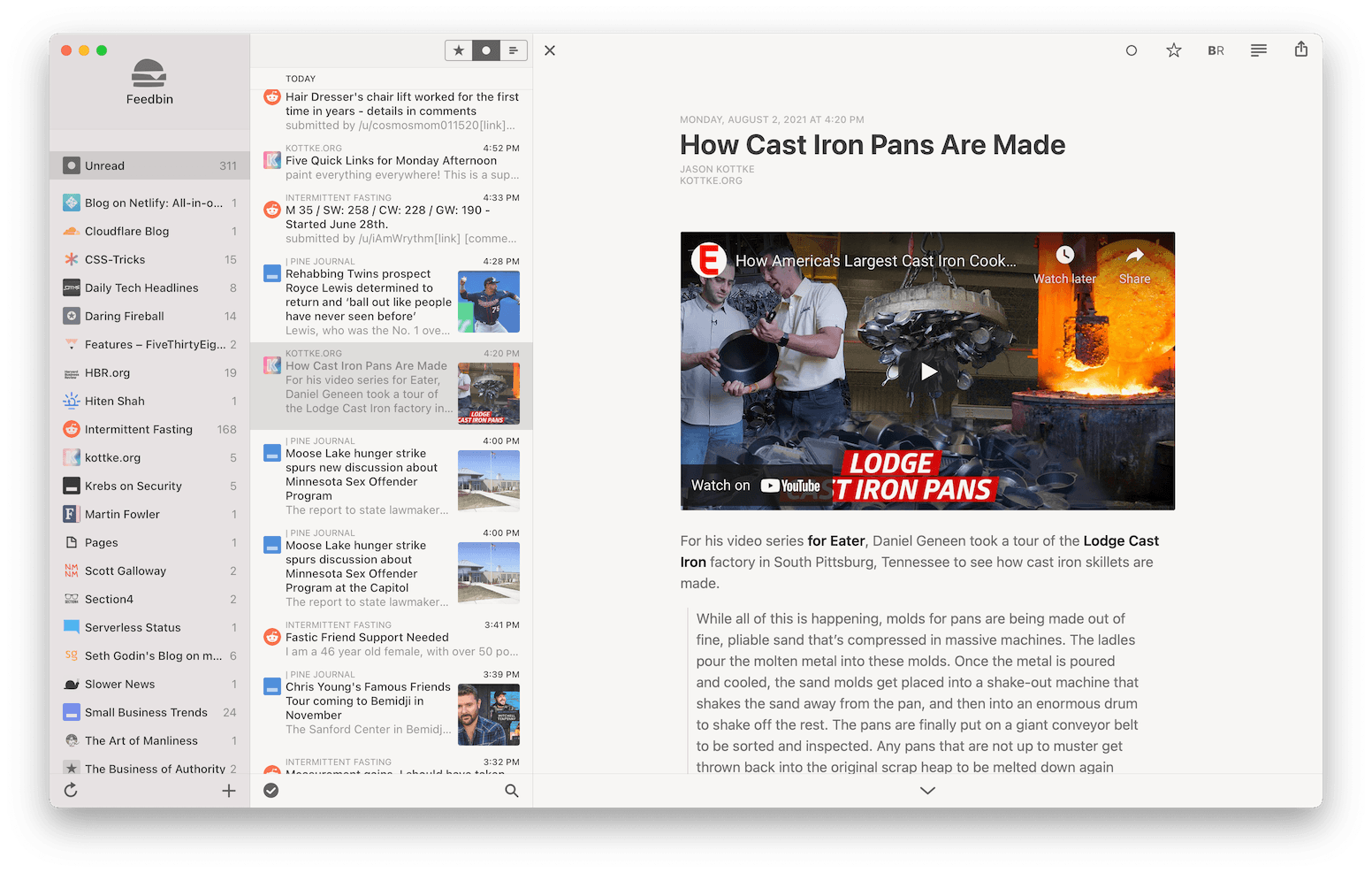Open Scott Galloway feed
This screenshot has width=1372, height=873.
(149, 571)
